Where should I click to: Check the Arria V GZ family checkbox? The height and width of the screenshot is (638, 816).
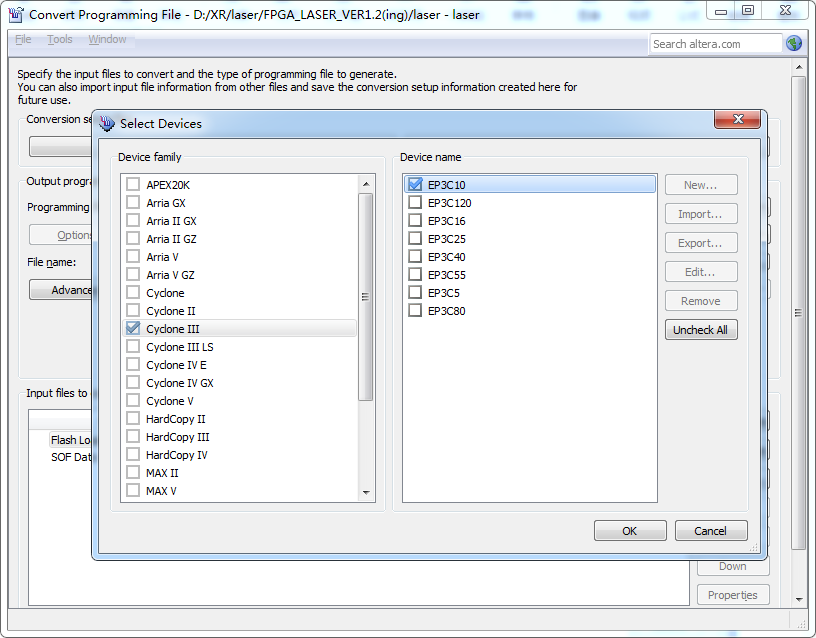(x=133, y=274)
